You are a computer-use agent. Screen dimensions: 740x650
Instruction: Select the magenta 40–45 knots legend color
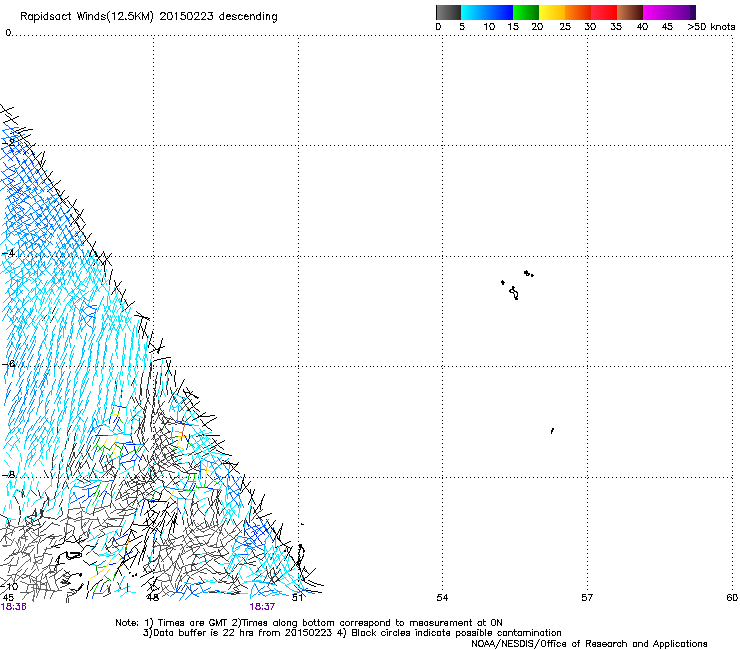(656, 12)
